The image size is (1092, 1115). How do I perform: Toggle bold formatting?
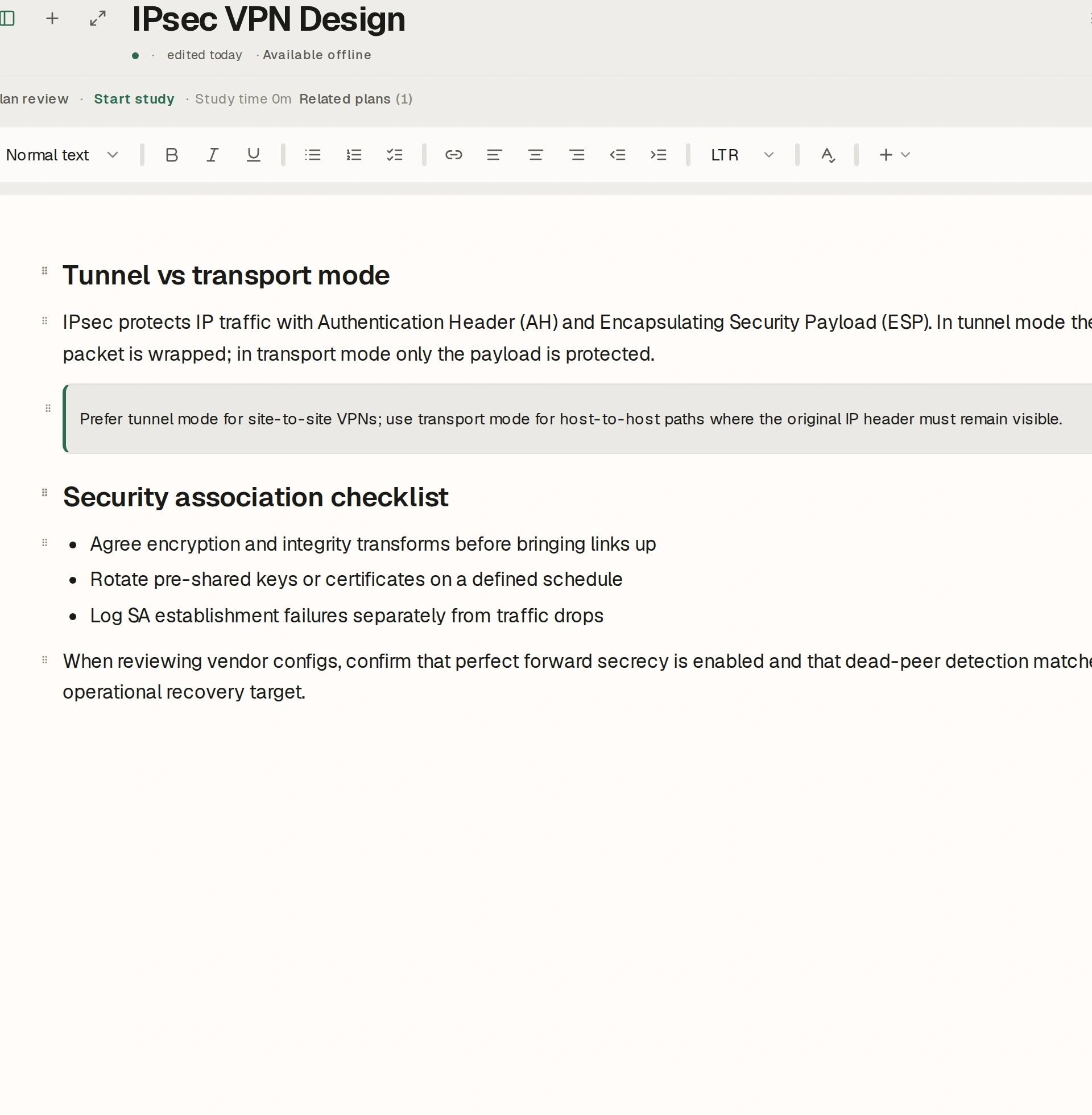pos(172,155)
